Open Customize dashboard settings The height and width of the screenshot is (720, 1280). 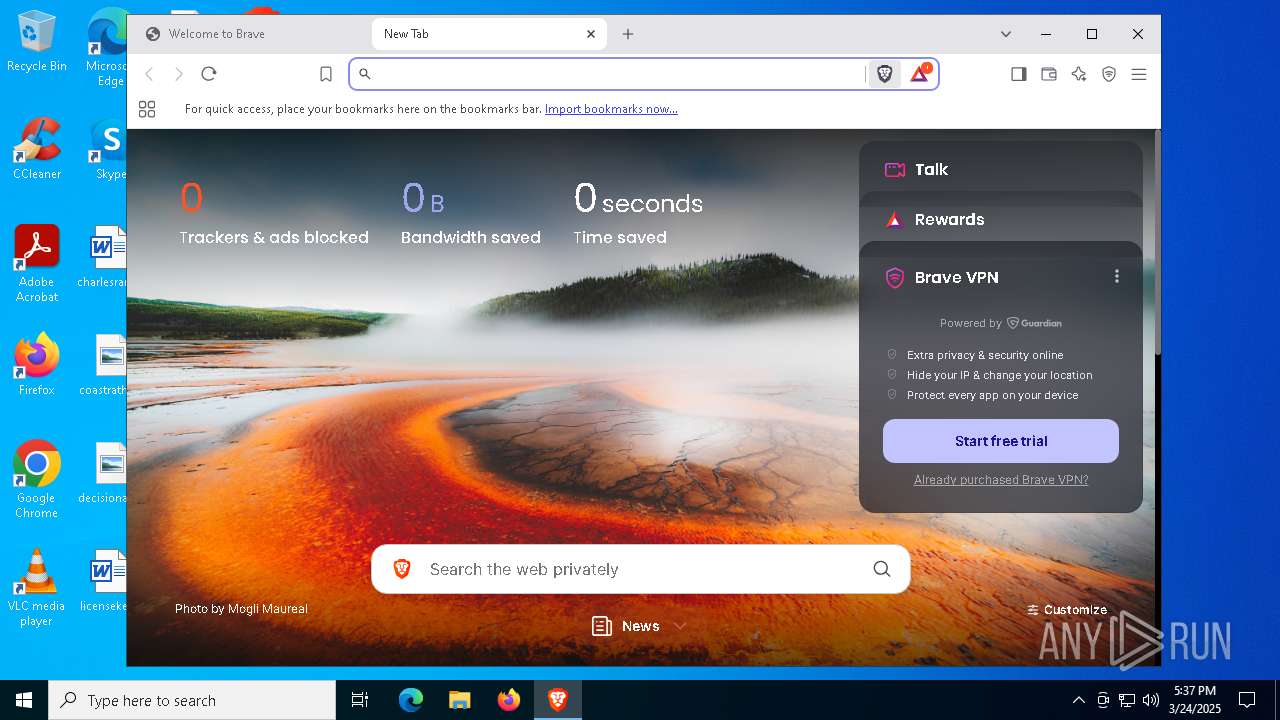[x=1067, y=610]
